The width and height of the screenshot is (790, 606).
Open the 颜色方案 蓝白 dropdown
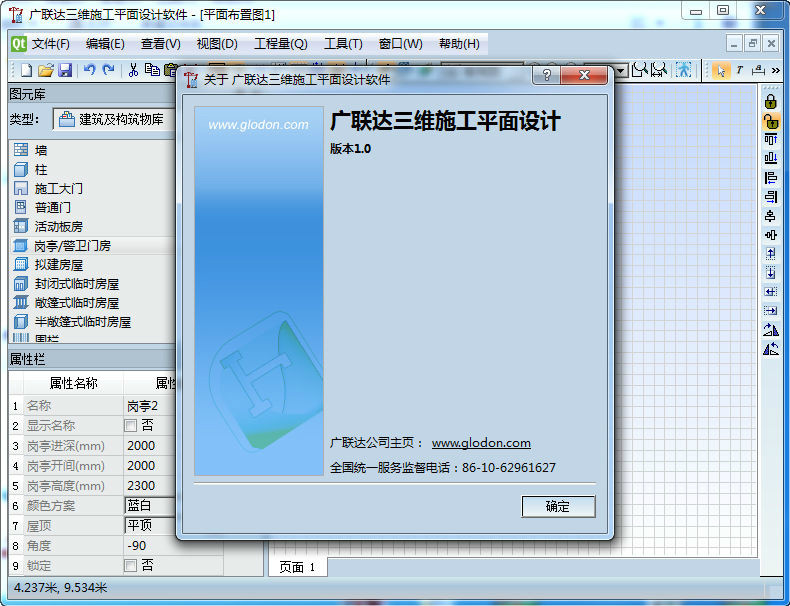point(150,505)
